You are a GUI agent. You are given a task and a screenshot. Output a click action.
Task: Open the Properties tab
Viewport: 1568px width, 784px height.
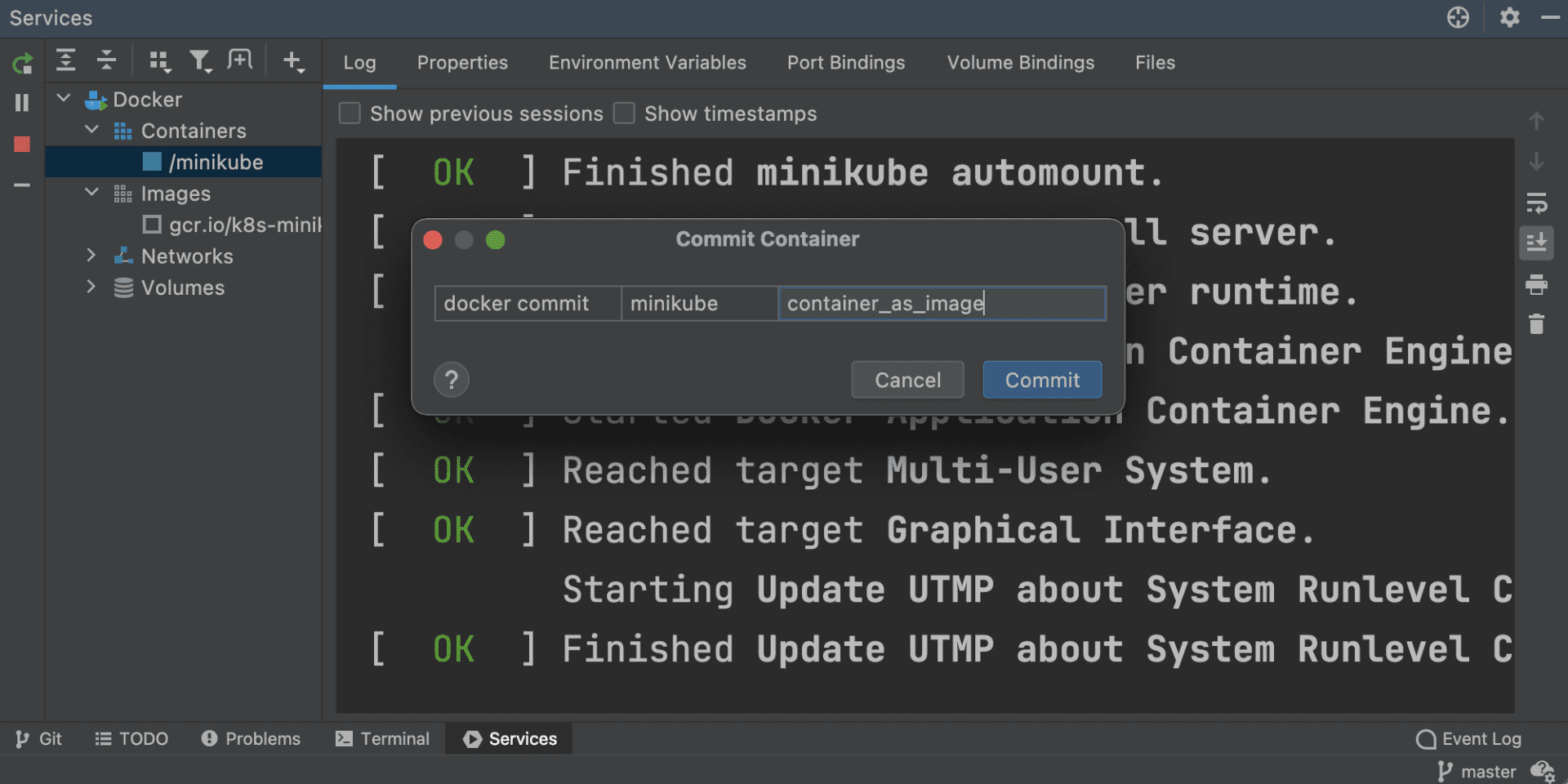point(462,63)
